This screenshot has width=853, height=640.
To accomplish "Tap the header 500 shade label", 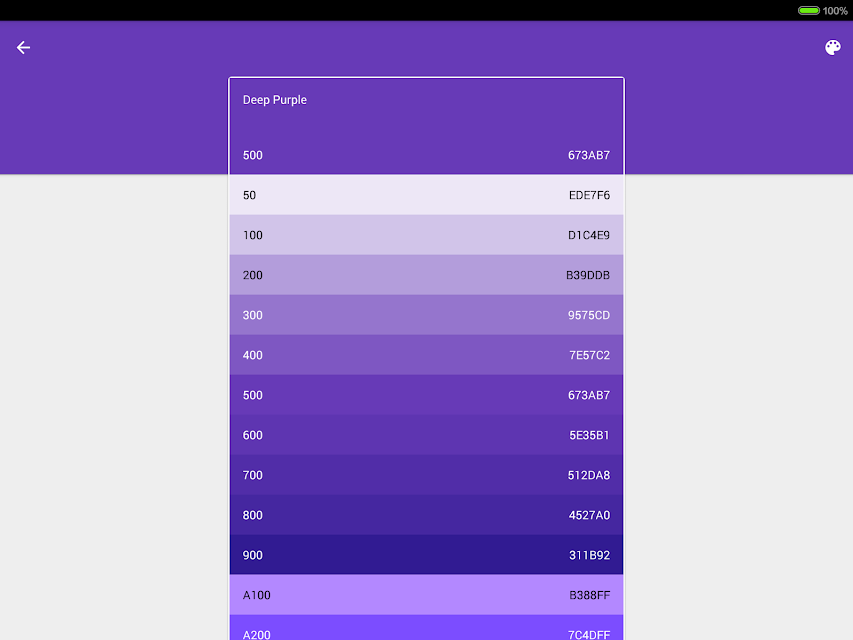I will tap(252, 155).
